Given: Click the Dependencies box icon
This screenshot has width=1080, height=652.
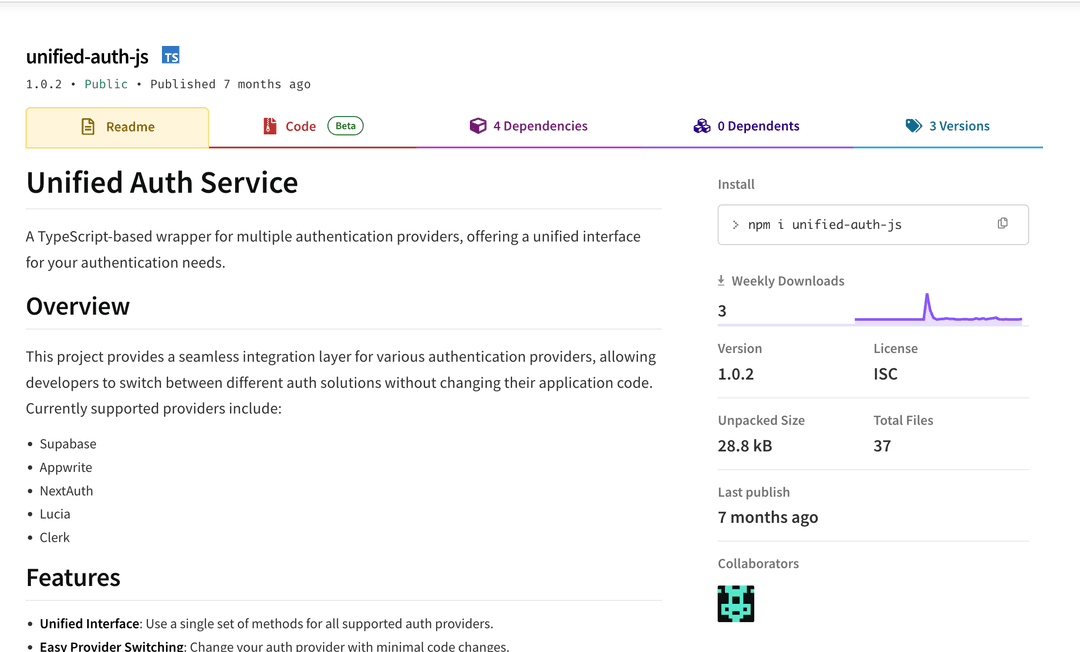Looking at the screenshot, I should 477,126.
